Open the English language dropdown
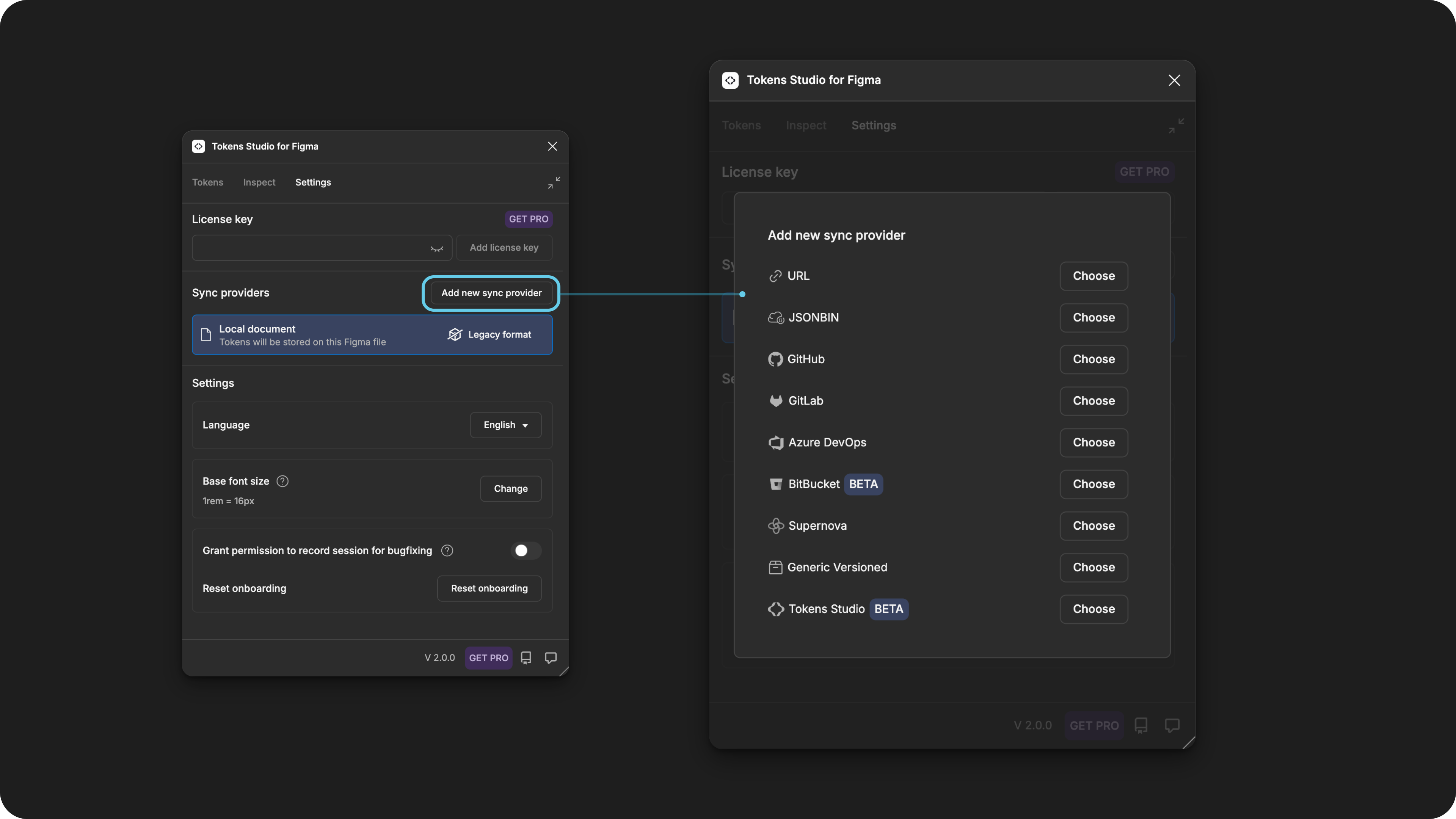The image size is (1456, 819). 506,425
